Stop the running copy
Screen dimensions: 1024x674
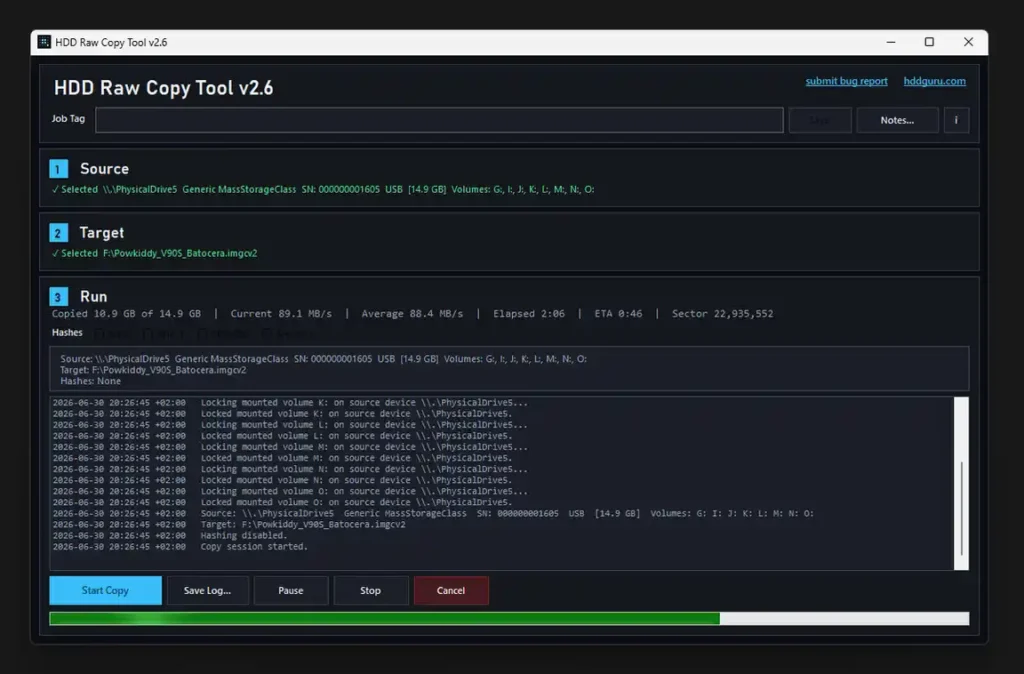click(x=370, y=590)
